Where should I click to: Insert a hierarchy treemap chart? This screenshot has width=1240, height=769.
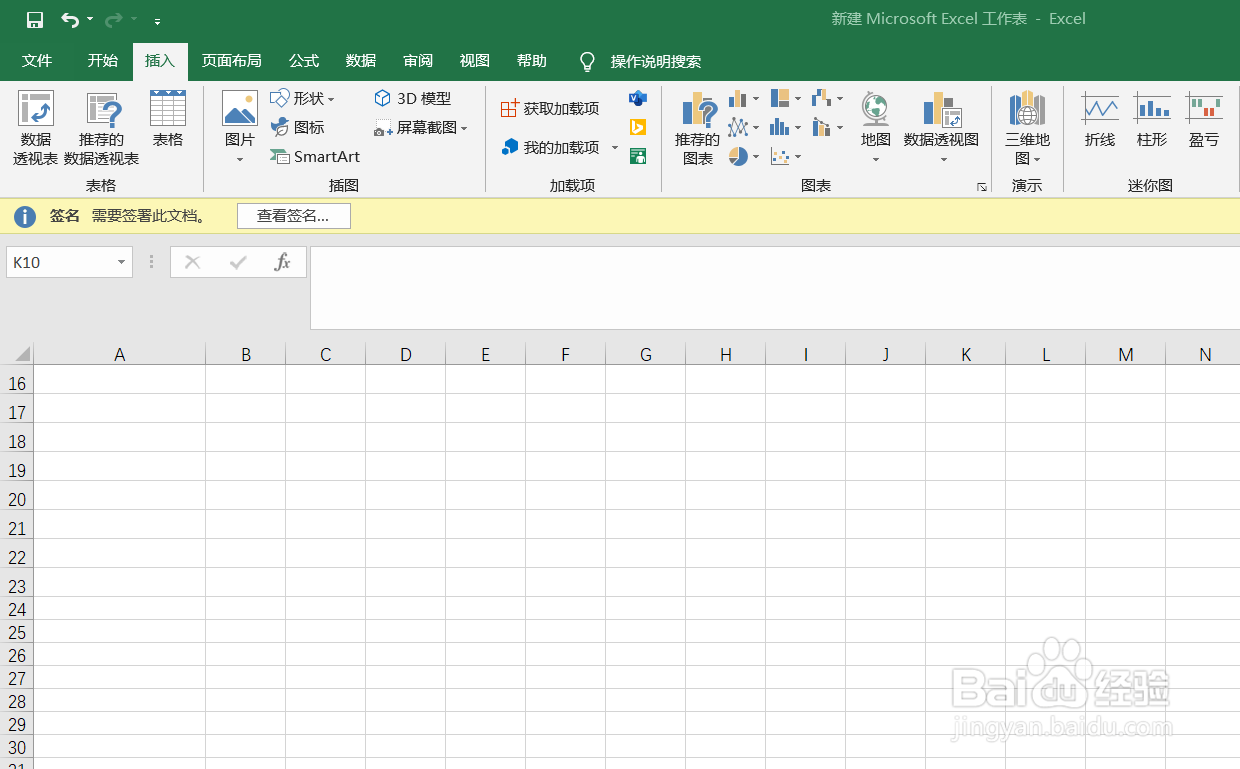click(x=786, y=98)
